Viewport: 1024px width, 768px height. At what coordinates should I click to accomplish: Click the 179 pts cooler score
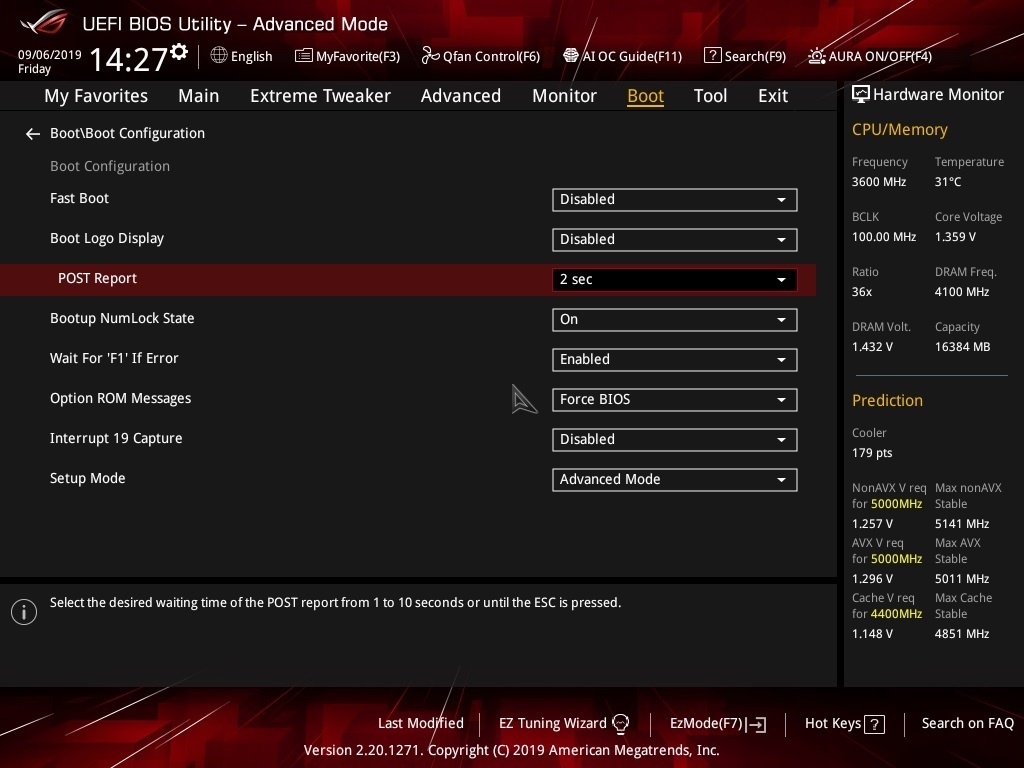(x=872, y=453)
